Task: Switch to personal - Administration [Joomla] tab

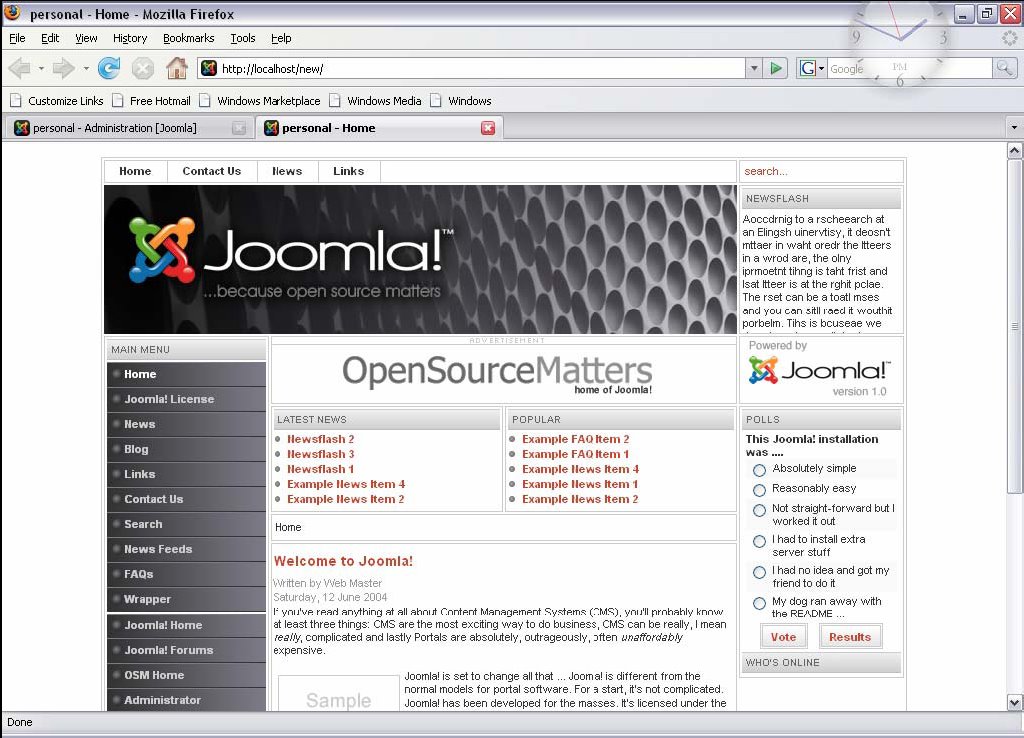Action: (x=129, y=128)
